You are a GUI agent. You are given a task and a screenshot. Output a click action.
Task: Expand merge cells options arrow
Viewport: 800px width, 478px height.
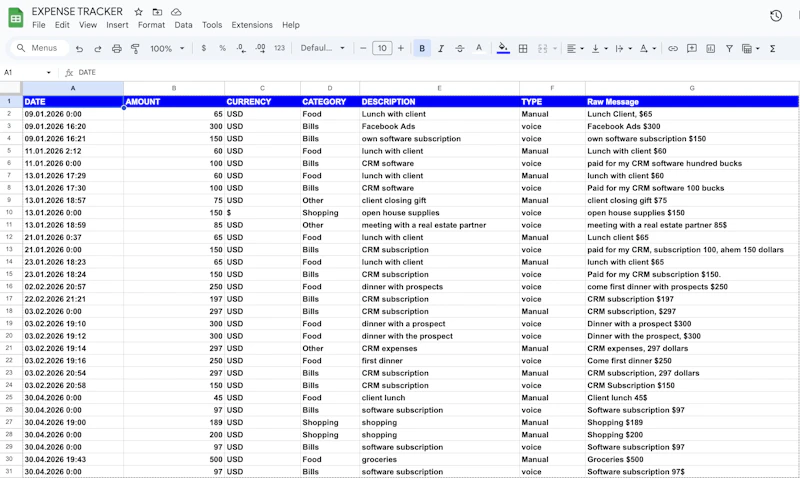[555, 48]
